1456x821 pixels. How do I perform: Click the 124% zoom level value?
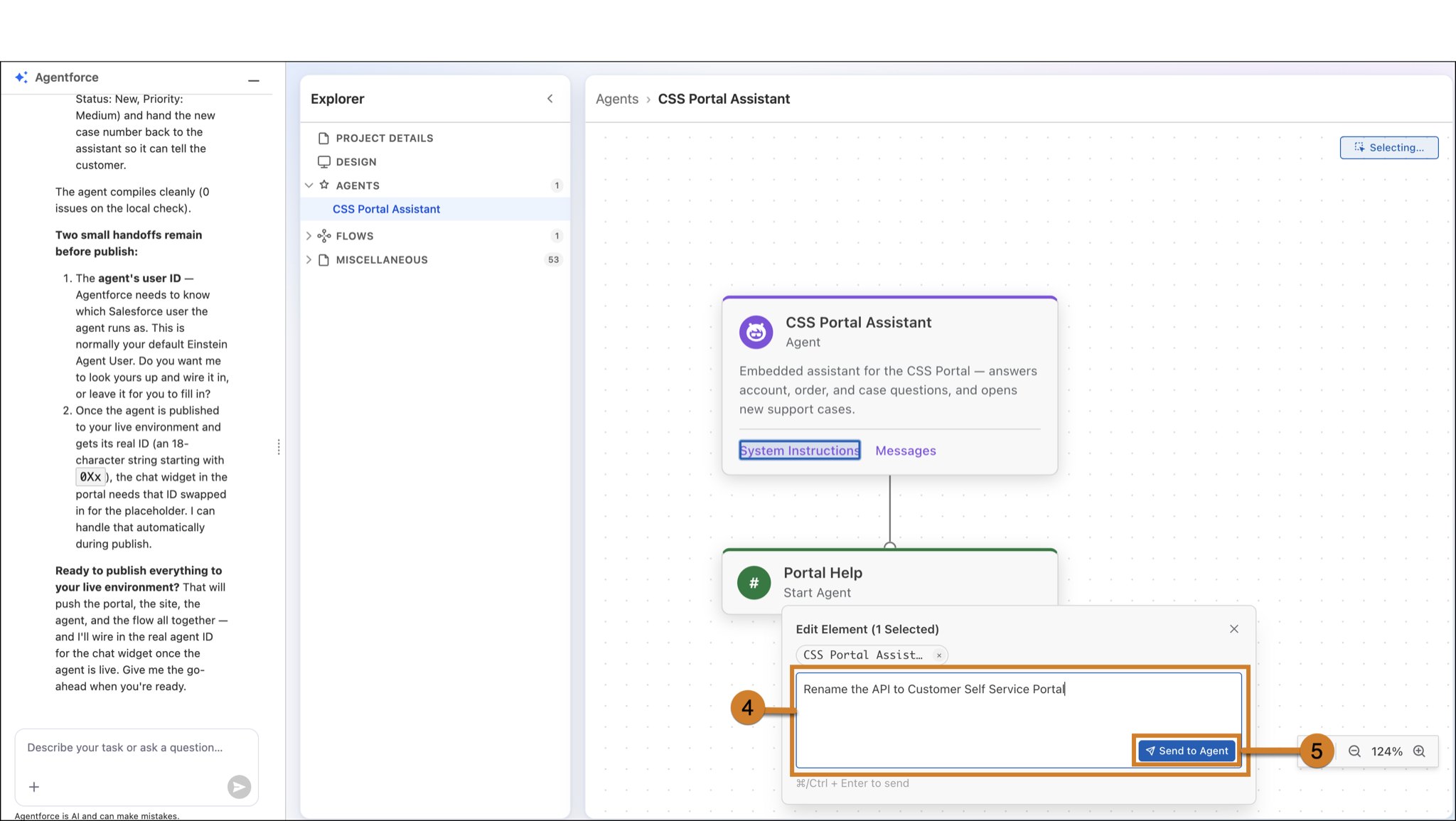(1386, 751)
